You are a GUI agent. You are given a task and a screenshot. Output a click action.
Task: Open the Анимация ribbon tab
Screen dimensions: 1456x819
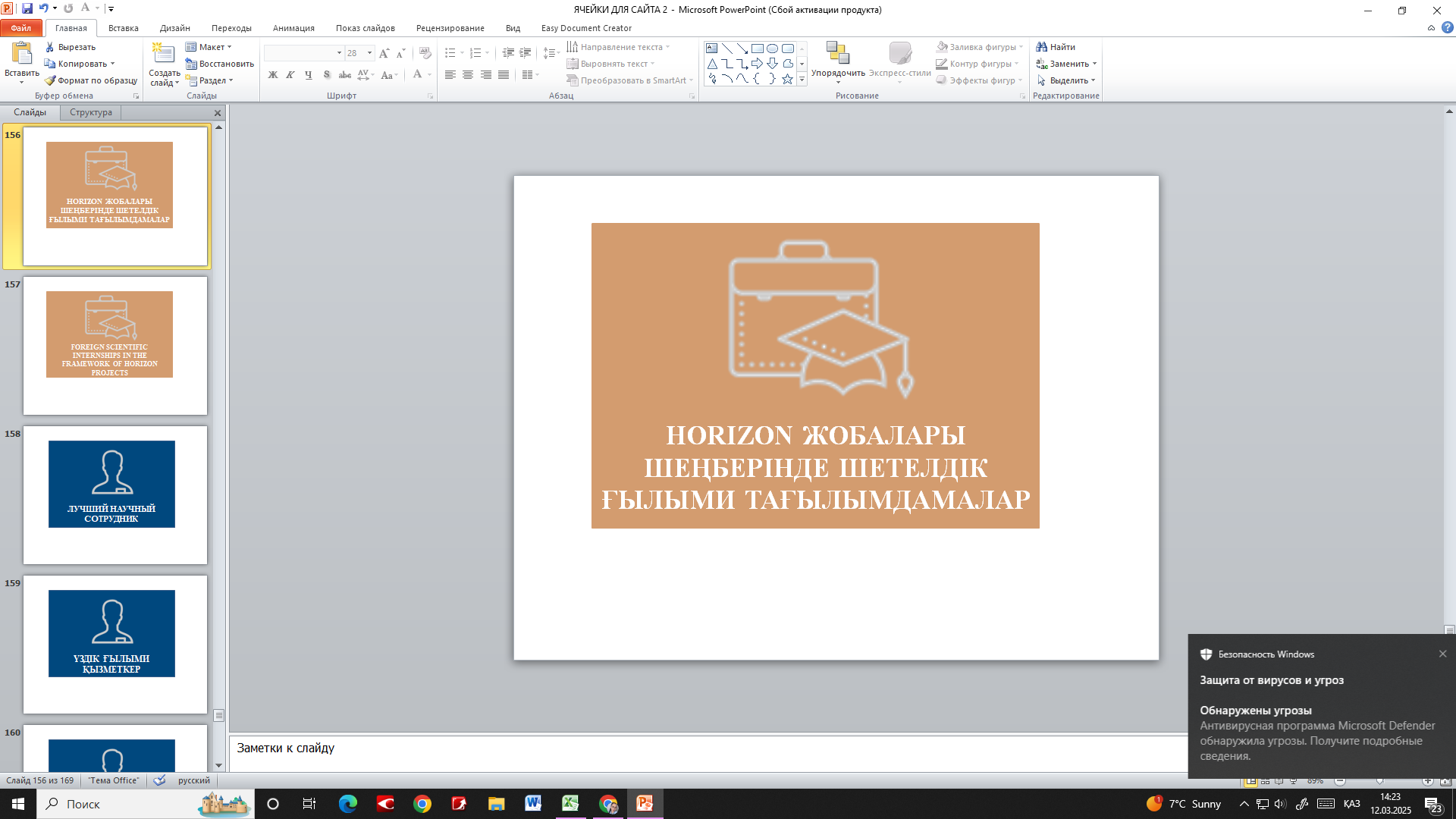[293, 28]
